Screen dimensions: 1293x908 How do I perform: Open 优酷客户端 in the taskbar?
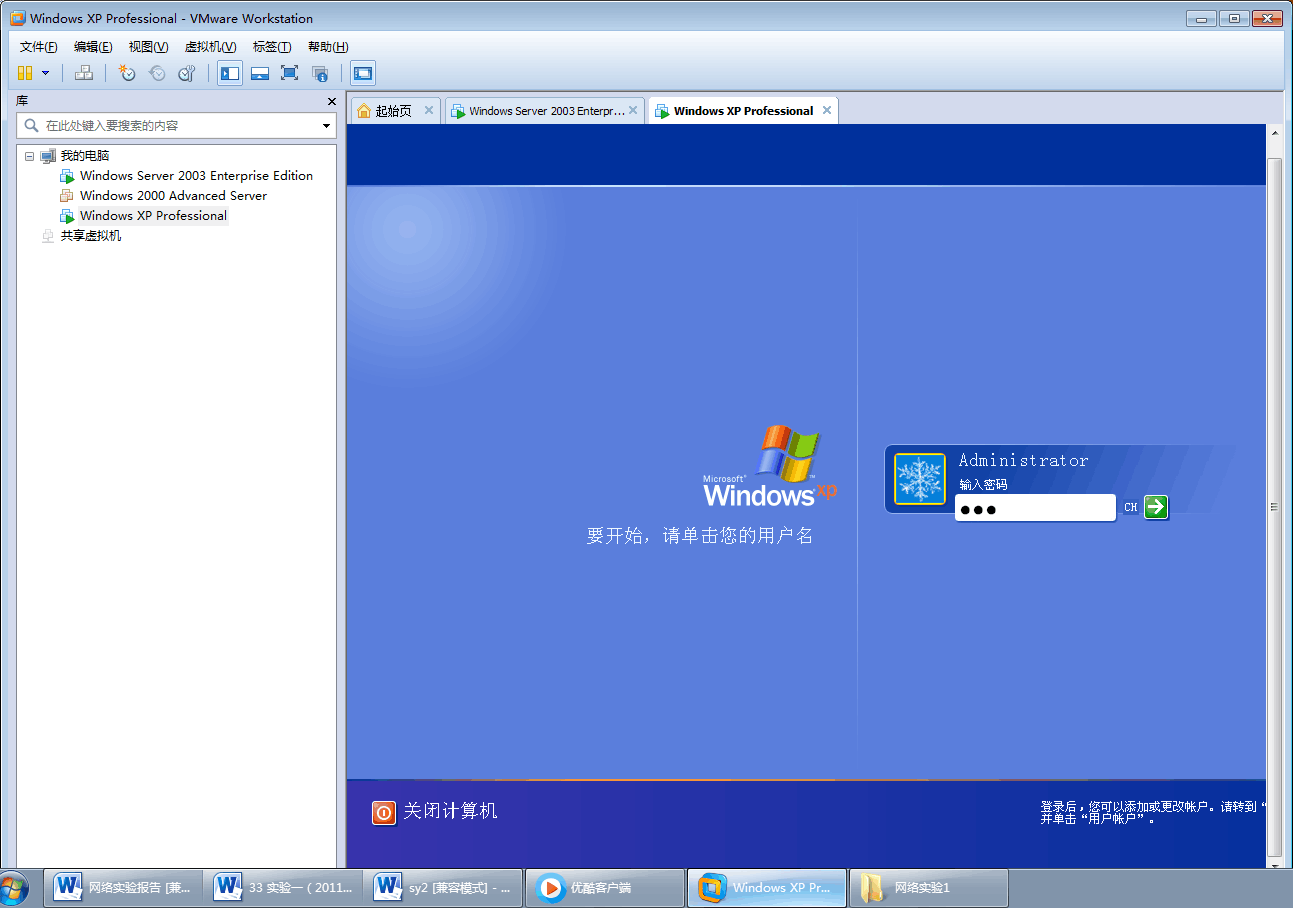click(605, 887)
